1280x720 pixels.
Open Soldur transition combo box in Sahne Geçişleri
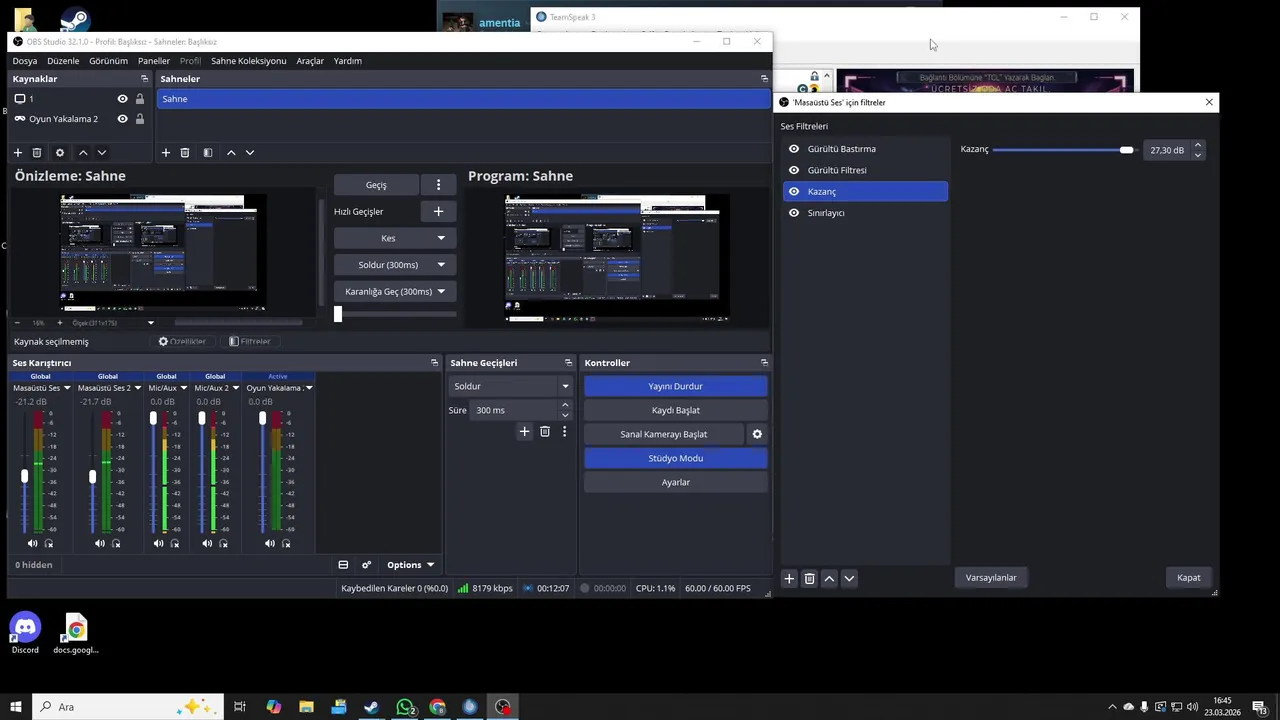click(511, 386)
